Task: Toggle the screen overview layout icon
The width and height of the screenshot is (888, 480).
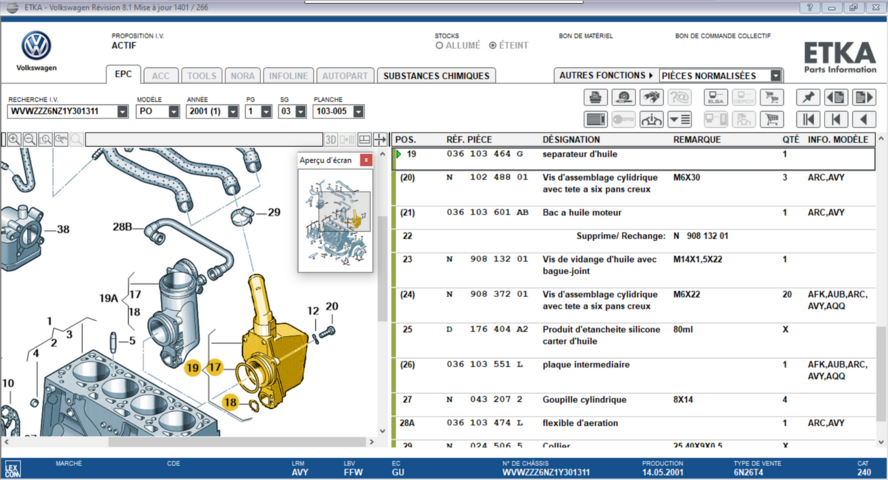Action: point(365,139)
